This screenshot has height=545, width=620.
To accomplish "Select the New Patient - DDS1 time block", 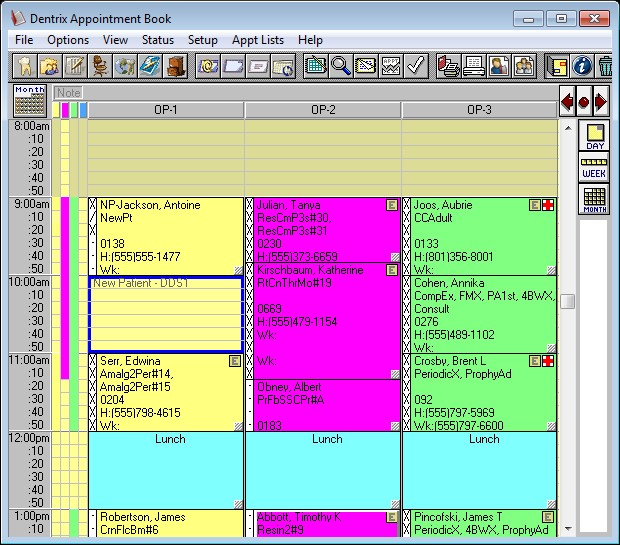I will pyautogui.click(x=166, y=314).
